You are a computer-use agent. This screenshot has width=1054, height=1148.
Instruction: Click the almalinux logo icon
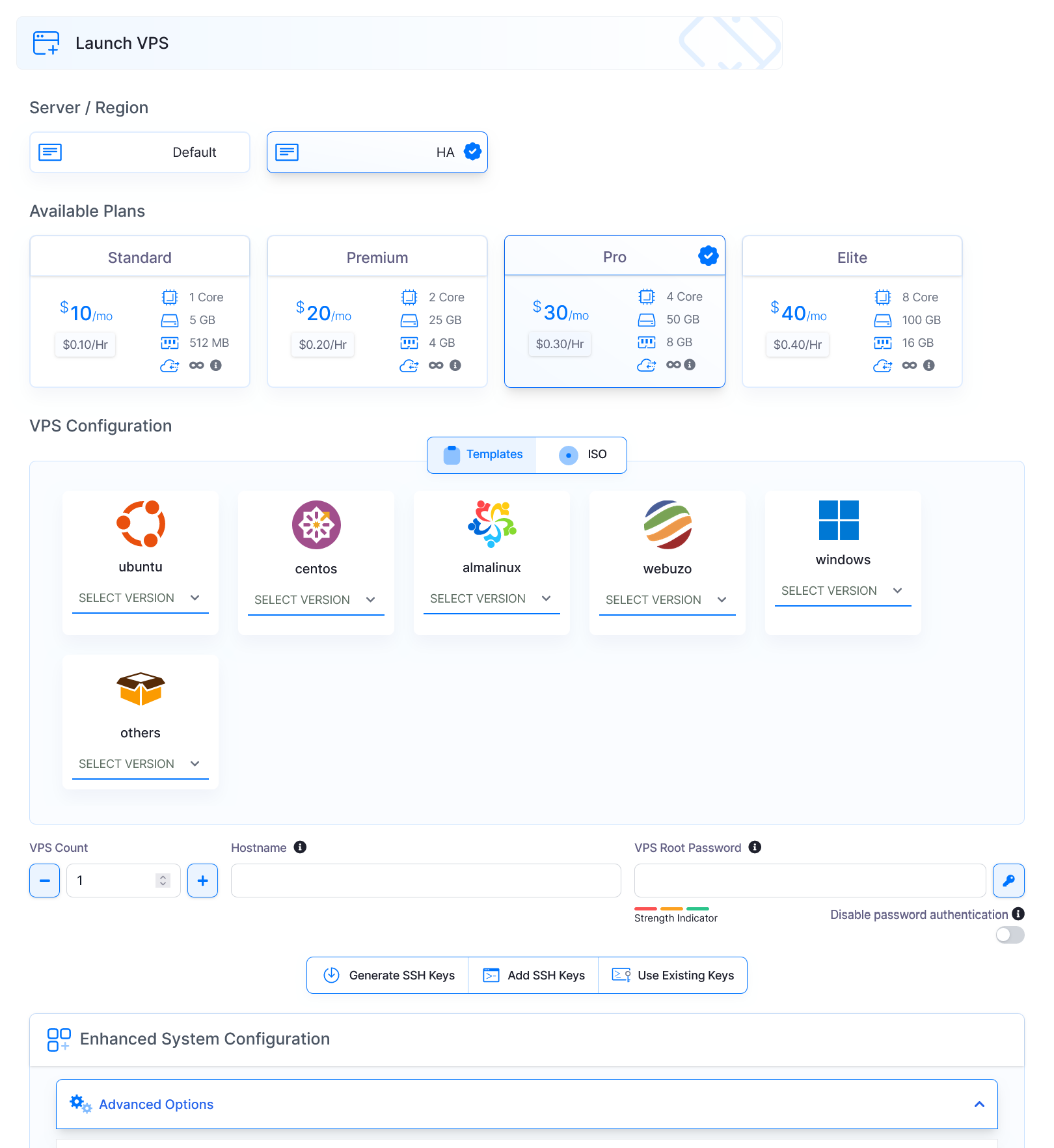pos(492,523)
